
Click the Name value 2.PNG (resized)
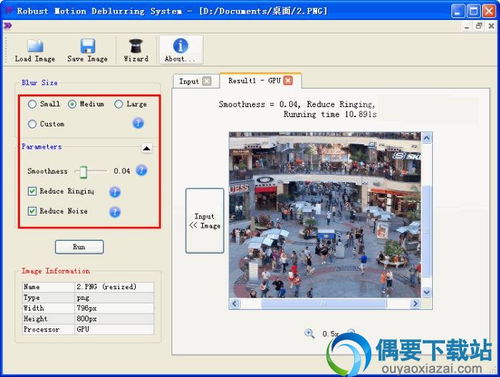pyautogui.click(x=106, y=287)
